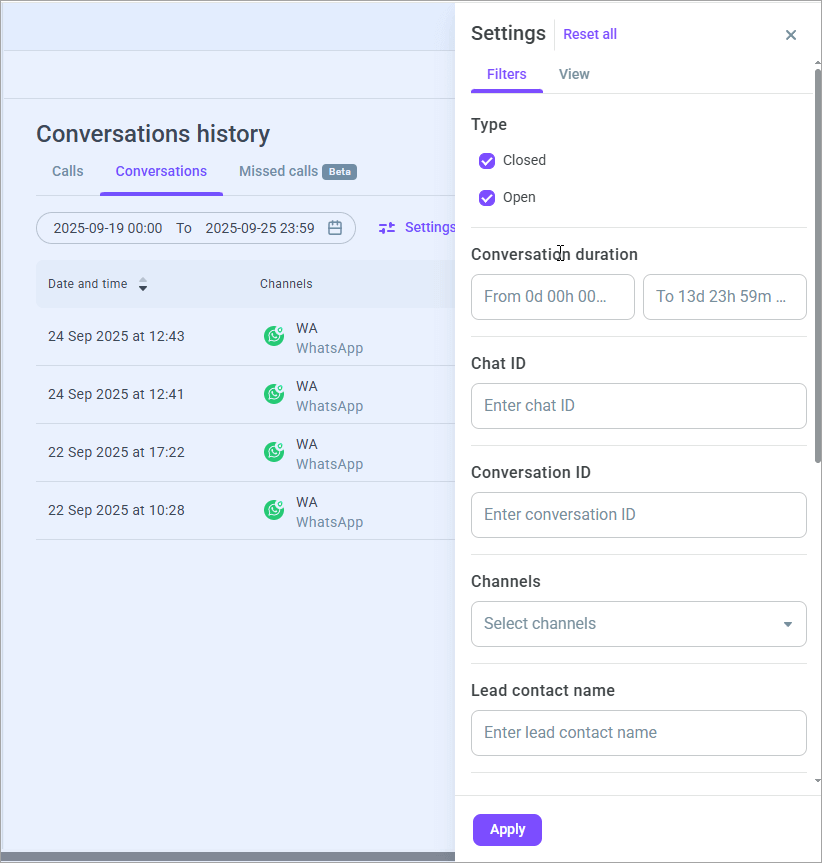Click the Settings sliders icon
This screenshot has height=863, width=822.
click(387, 228)
